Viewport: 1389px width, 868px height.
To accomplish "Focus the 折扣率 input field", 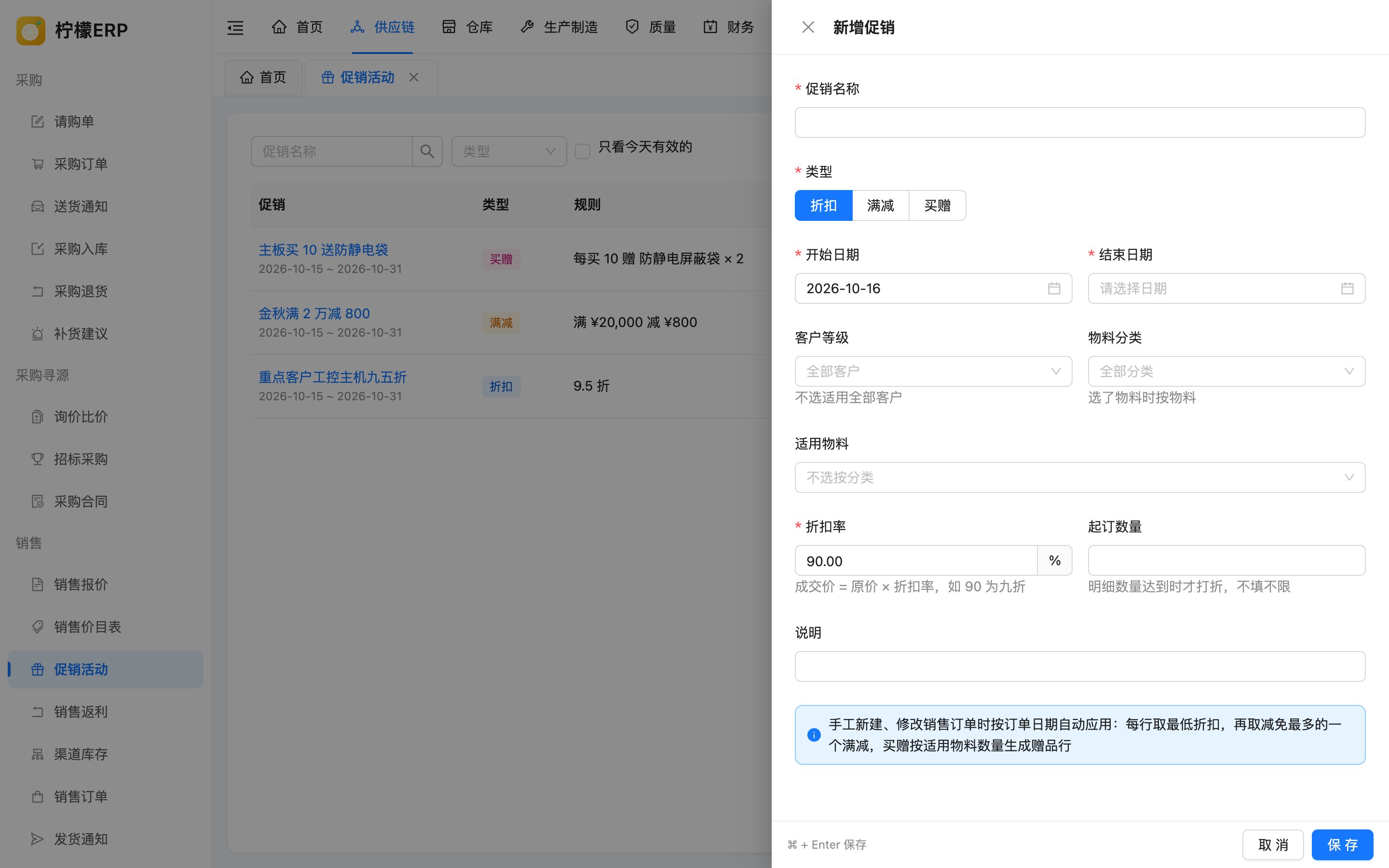I will pos(916,561).
